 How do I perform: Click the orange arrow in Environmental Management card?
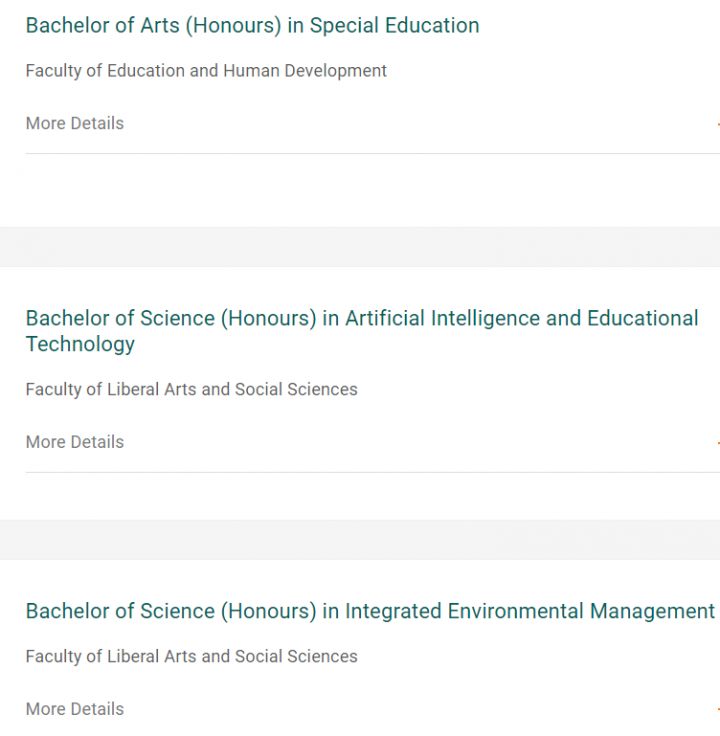point(717,709)
